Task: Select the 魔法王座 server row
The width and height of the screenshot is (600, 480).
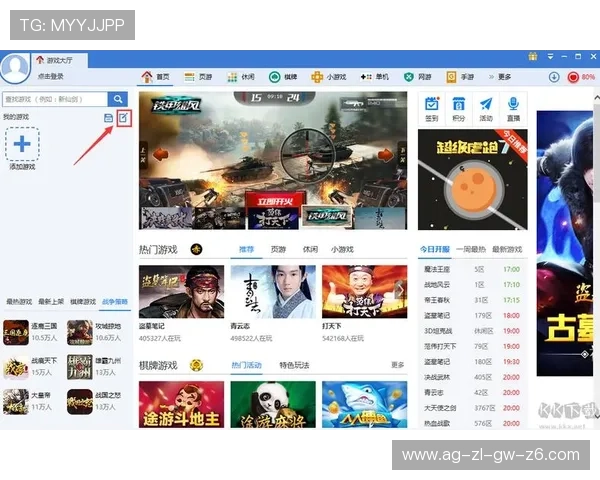Action: pos(472,269)
